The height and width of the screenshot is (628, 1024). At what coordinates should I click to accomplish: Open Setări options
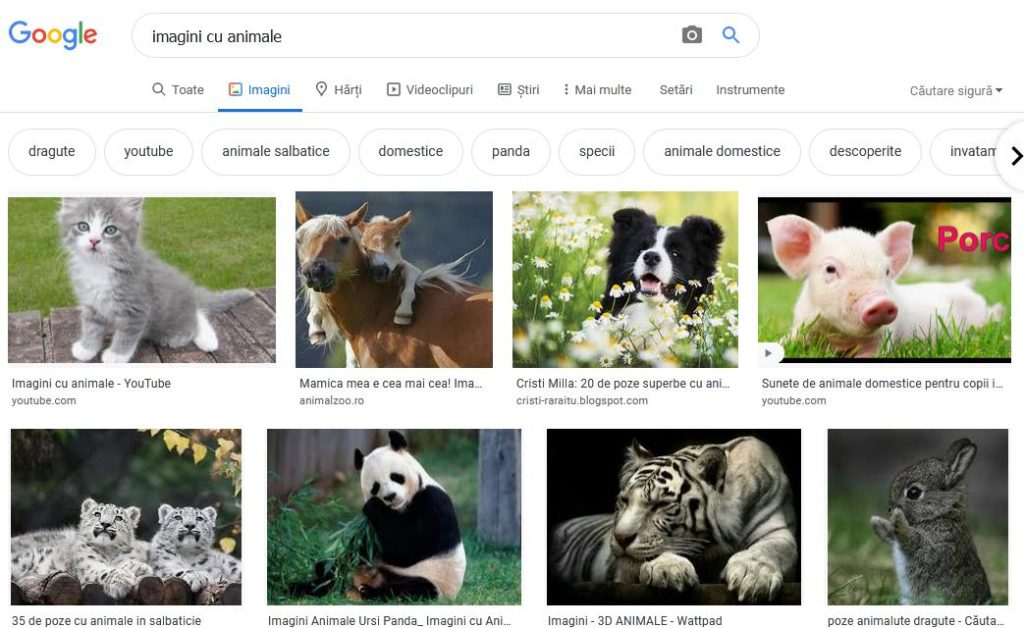pos(676,90)
